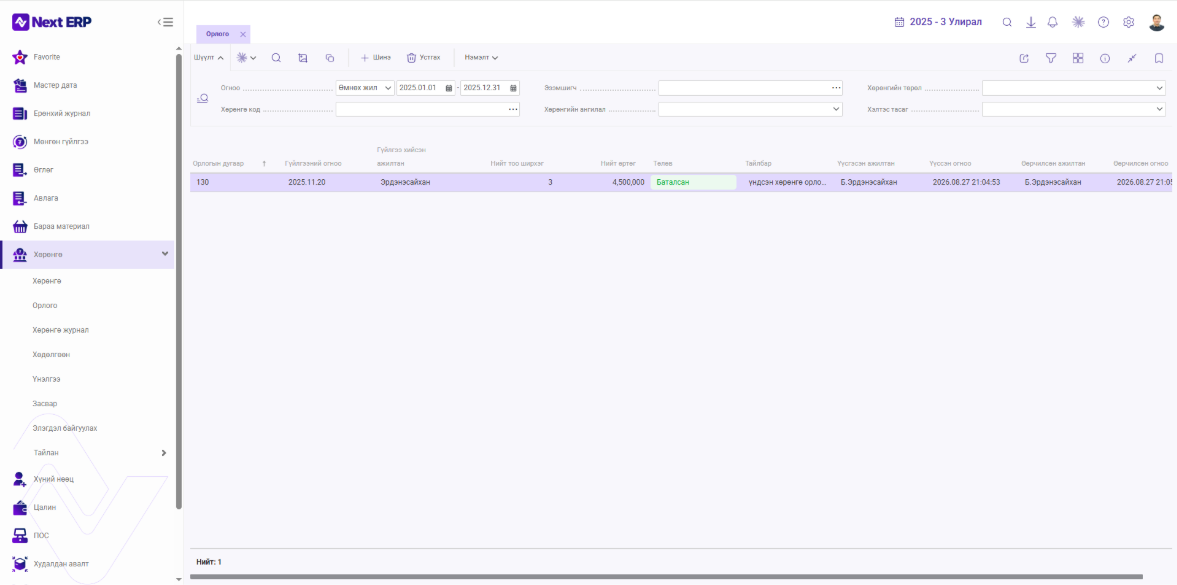Open the Өмнөх жил date range dropdown
The height and width of the screenshot is (585, 1177).
(x=365, y=88)
